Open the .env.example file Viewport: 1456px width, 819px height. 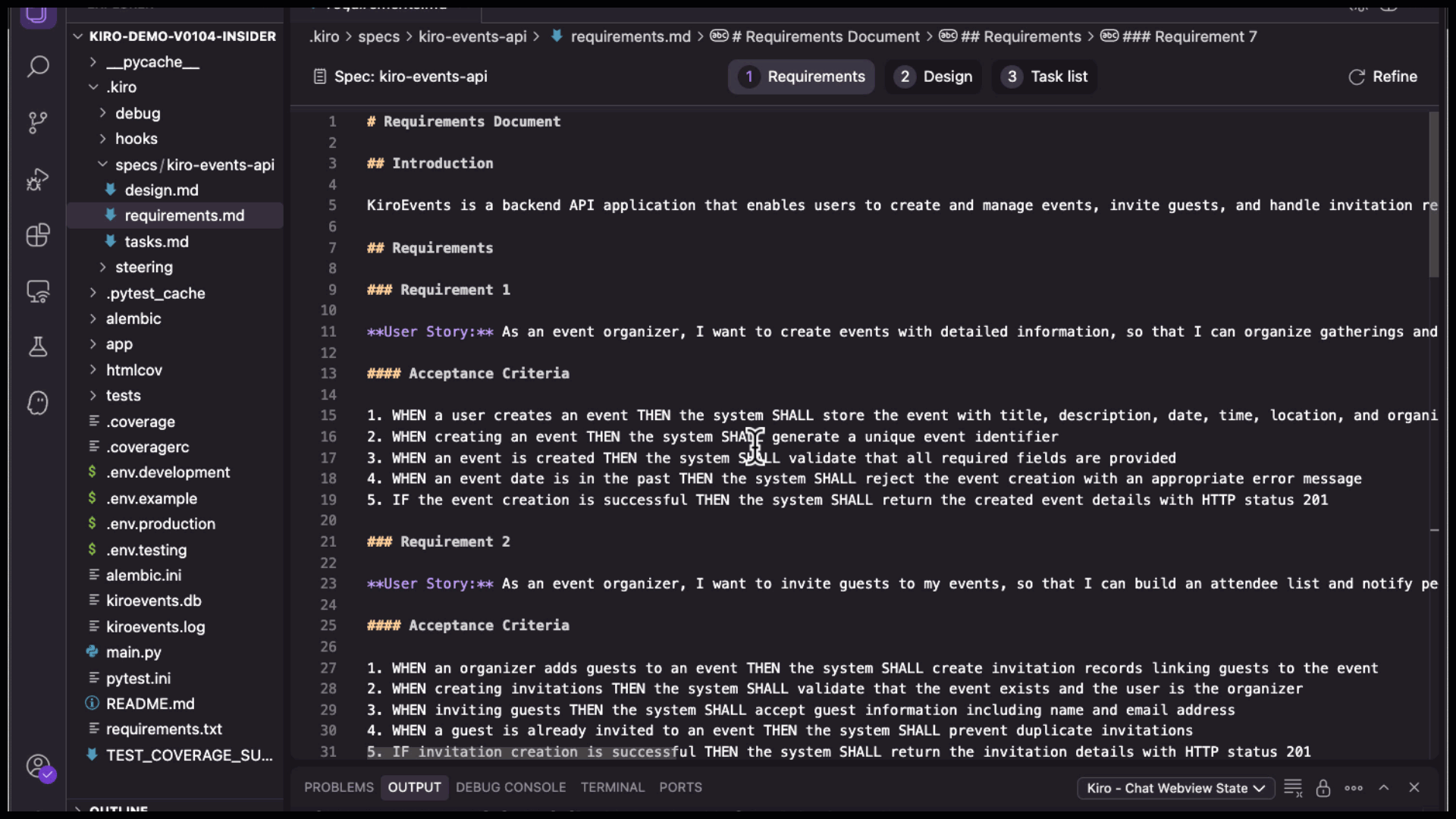(175, 498)
